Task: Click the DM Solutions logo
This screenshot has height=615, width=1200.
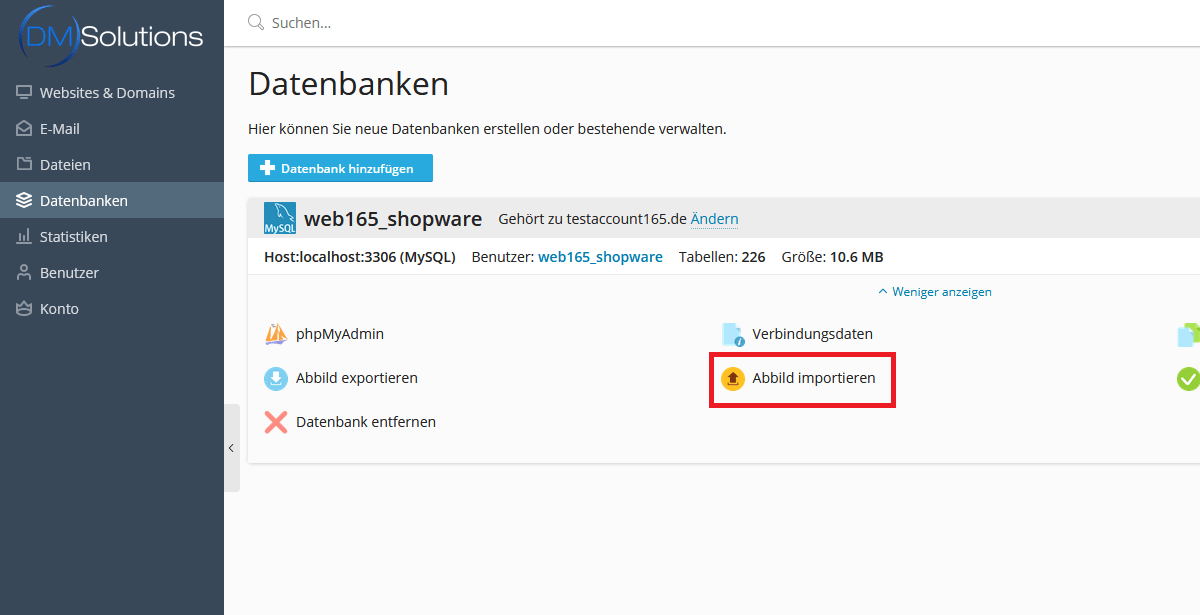Action: coord(111,36)
